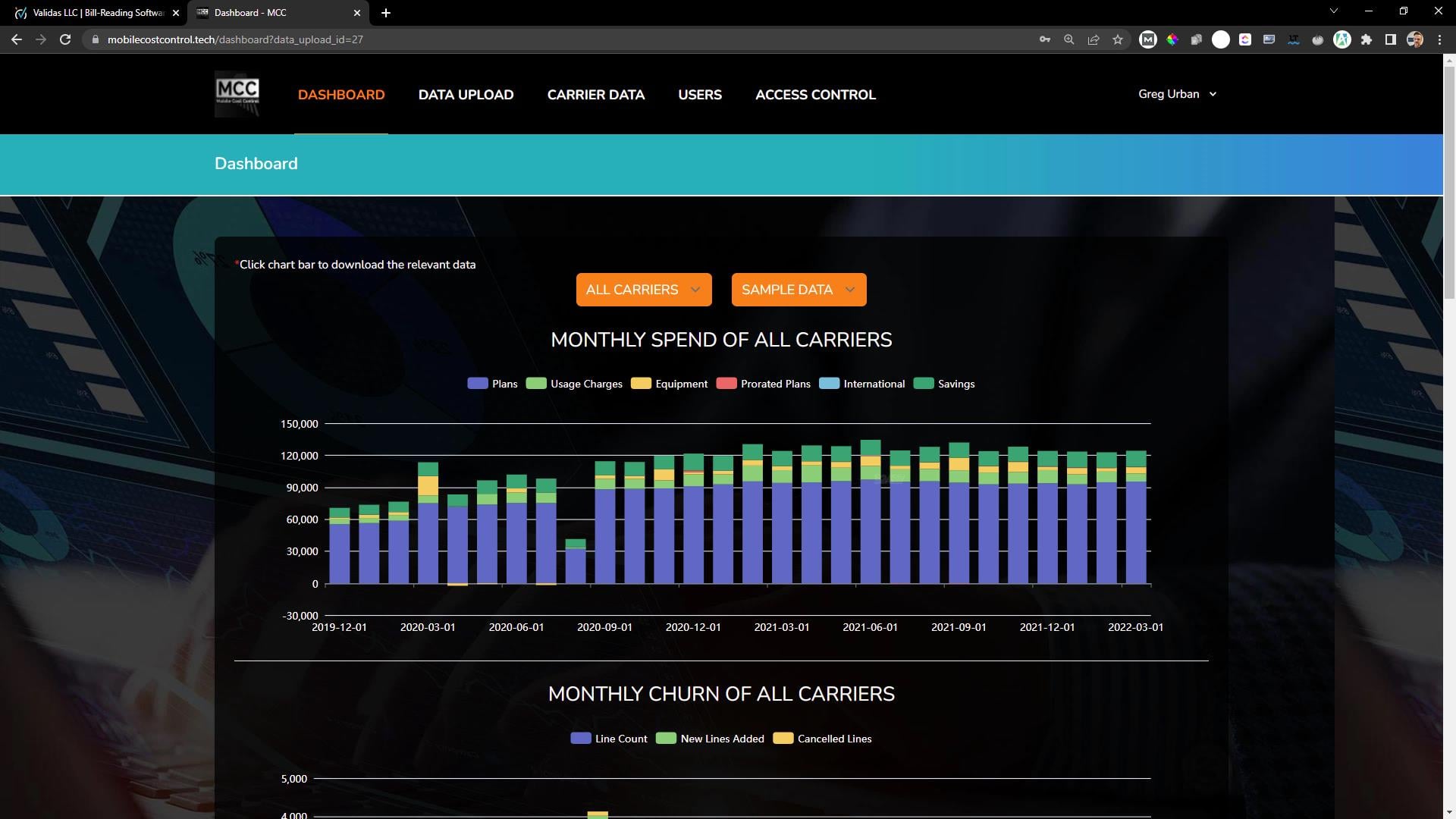
Task: Toggle Cancelled Lines in churn legend
Action: click(x=822, y=739)
